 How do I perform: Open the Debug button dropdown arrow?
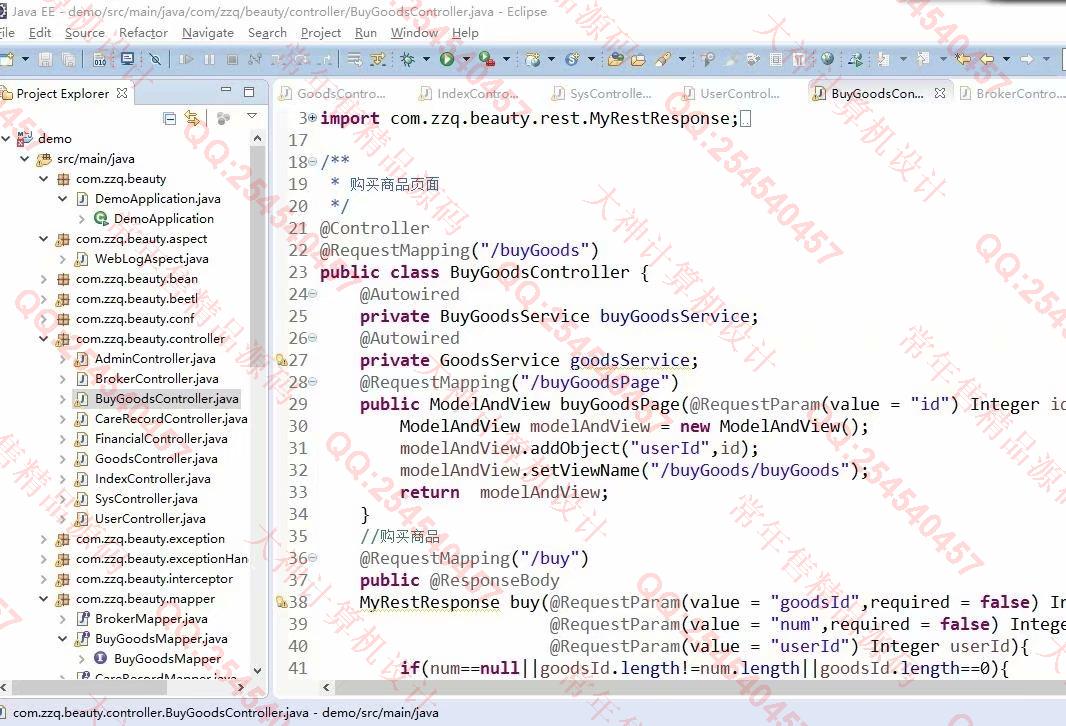pyautogui.click(x=426, y=60)
